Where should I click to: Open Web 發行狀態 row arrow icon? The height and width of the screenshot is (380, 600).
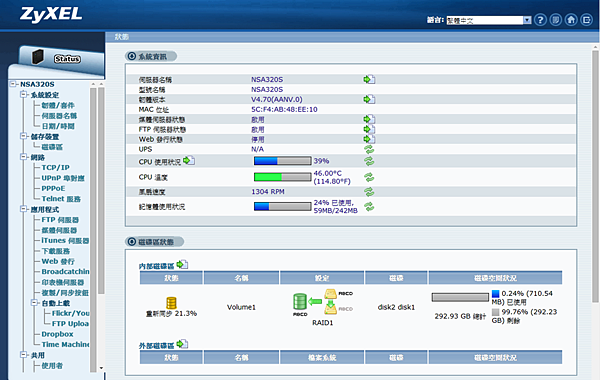[369, 139]
